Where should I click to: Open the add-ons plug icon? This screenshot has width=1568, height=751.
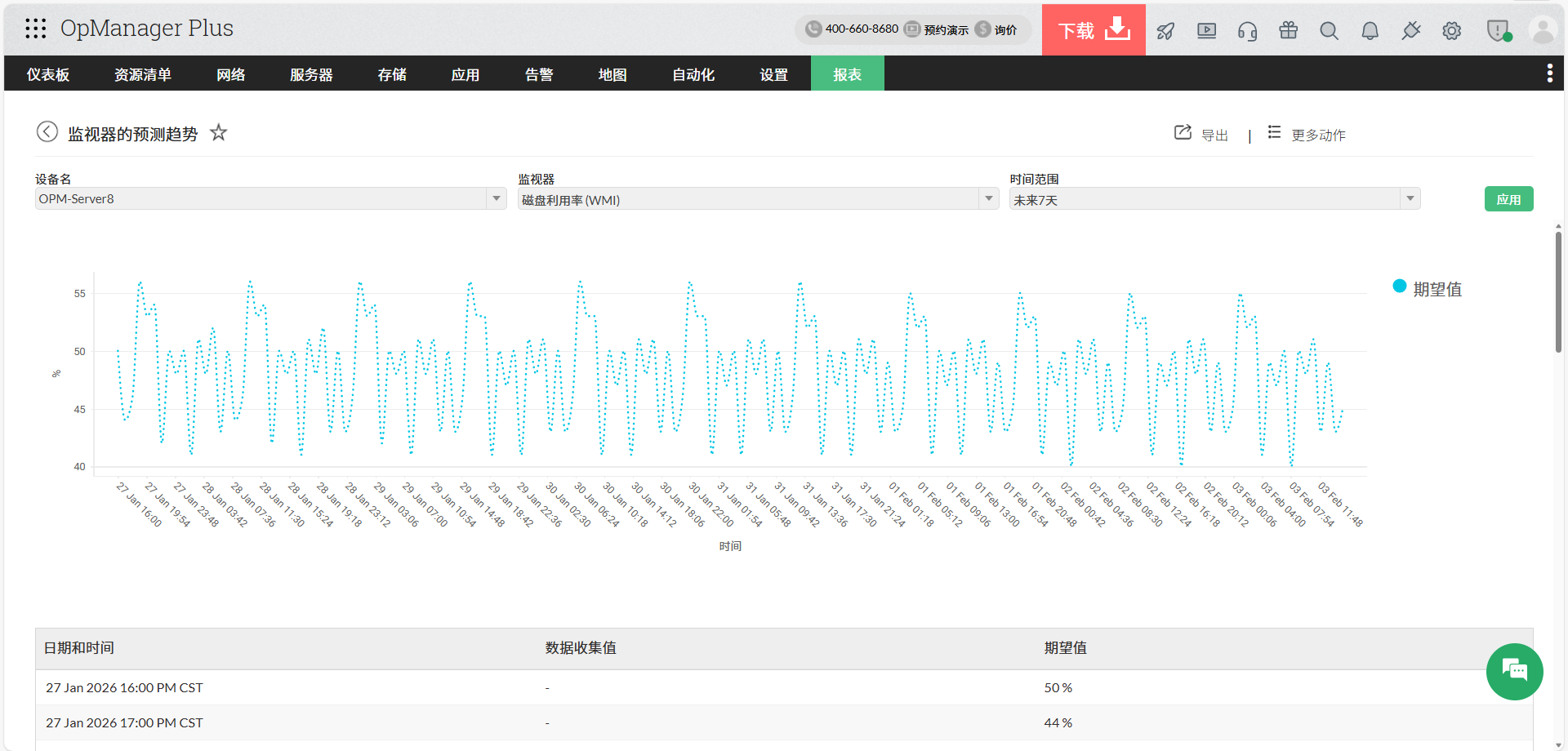(x=1410, y=30)
